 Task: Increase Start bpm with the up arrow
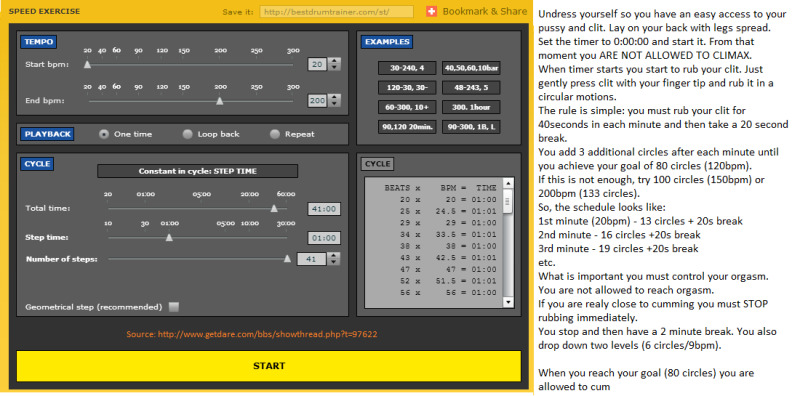pyautogui.click(x=335, y=61)
